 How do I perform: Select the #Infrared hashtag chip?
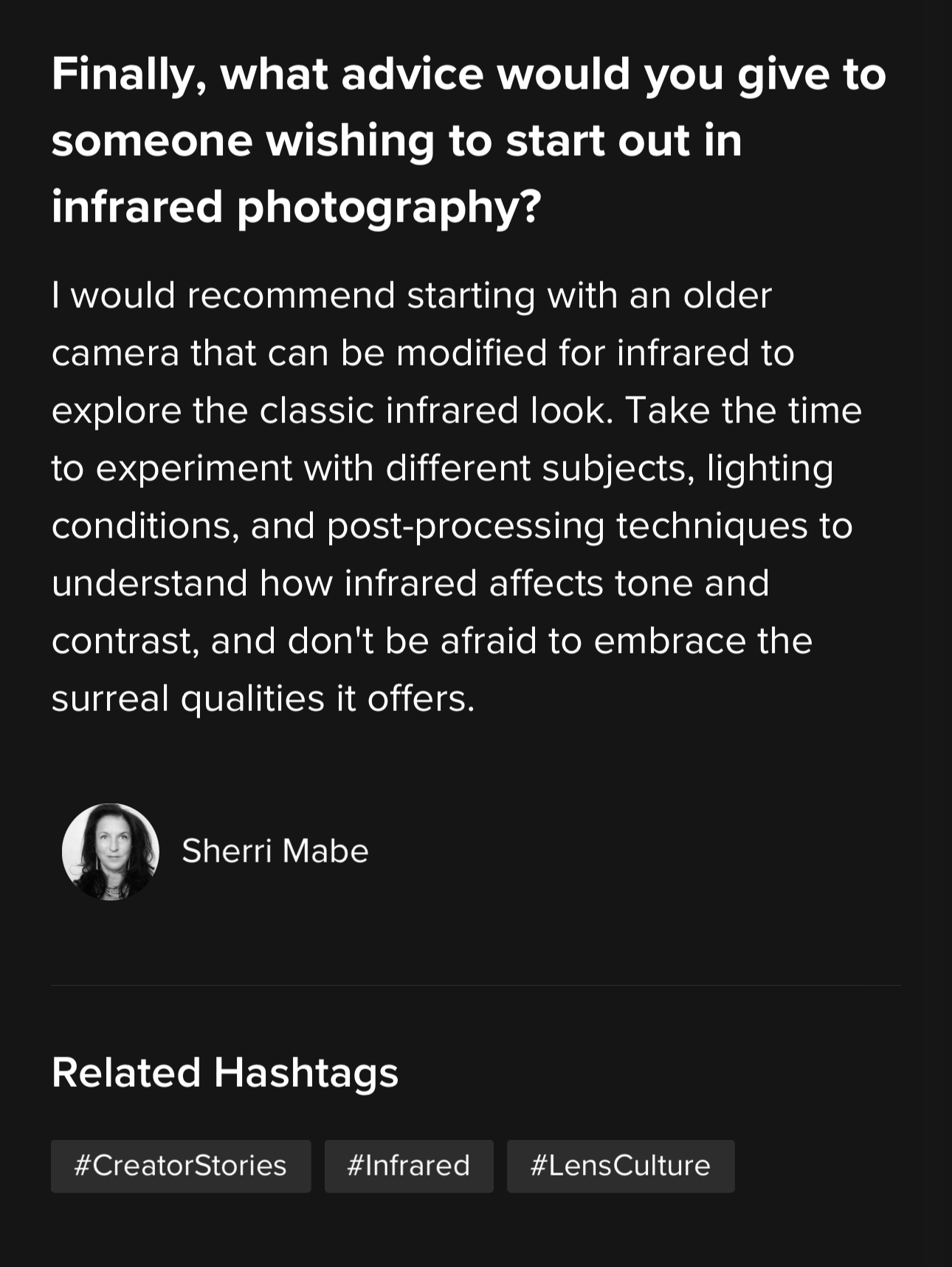coord(409,1166)
